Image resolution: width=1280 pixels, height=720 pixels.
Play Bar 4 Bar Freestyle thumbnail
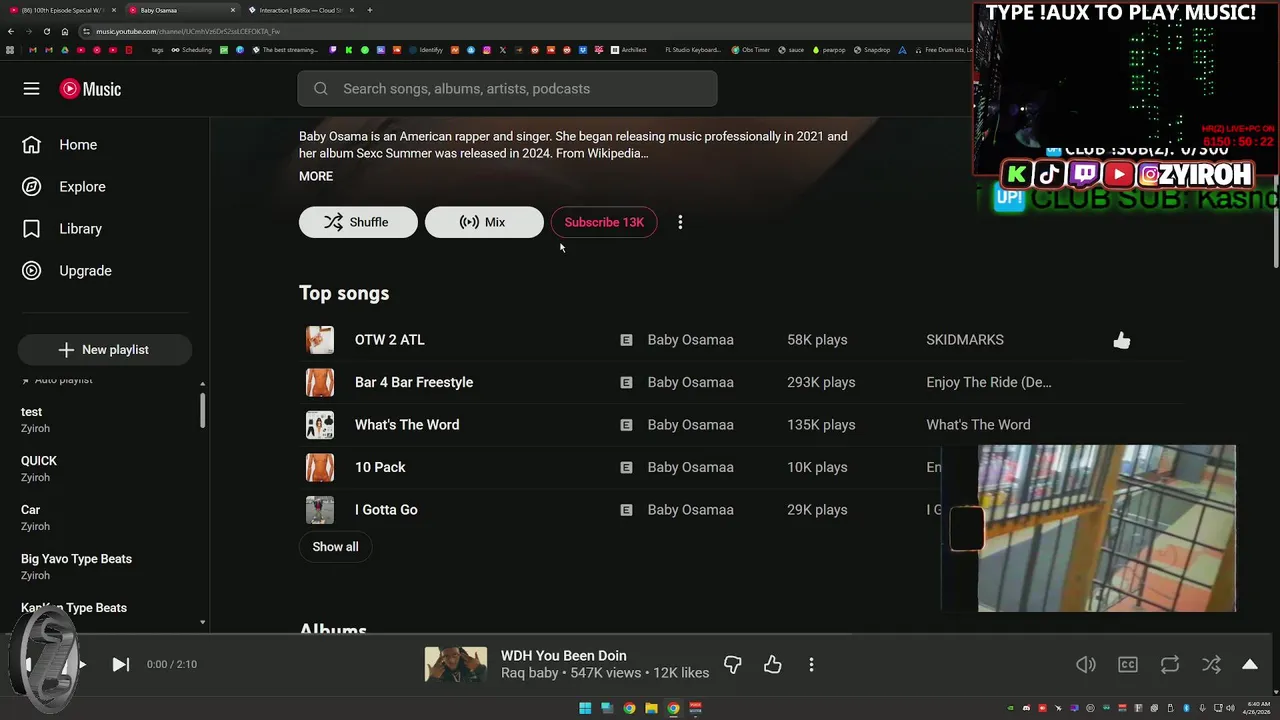tap(320, 382)
